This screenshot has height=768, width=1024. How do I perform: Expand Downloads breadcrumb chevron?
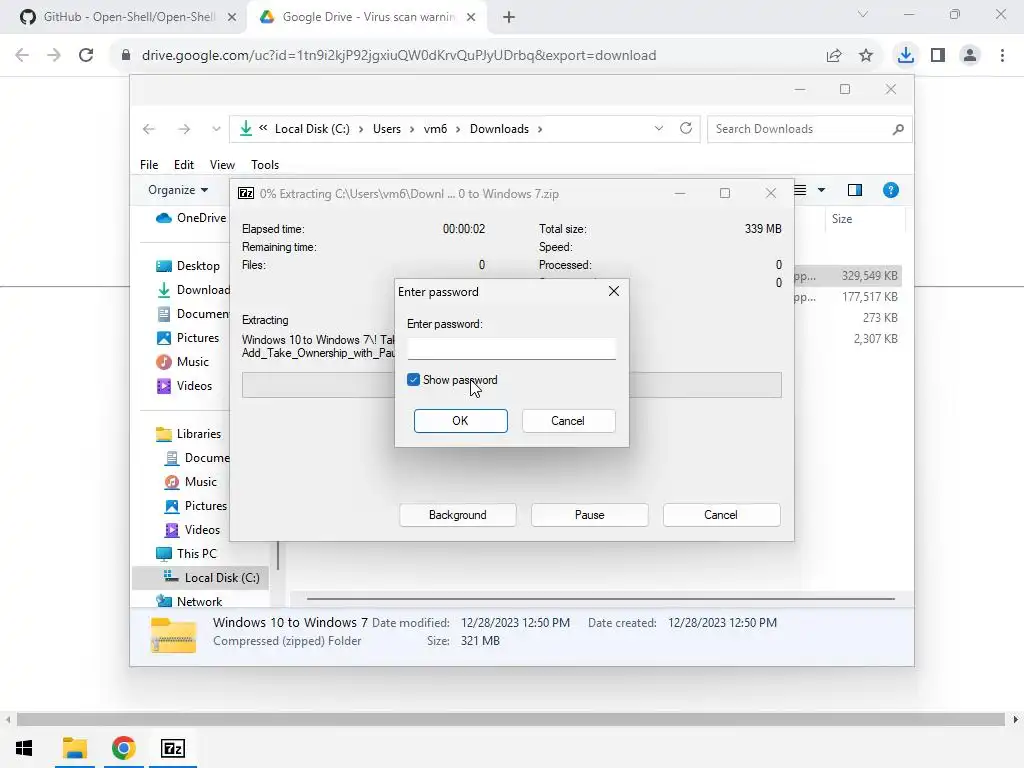540,129
